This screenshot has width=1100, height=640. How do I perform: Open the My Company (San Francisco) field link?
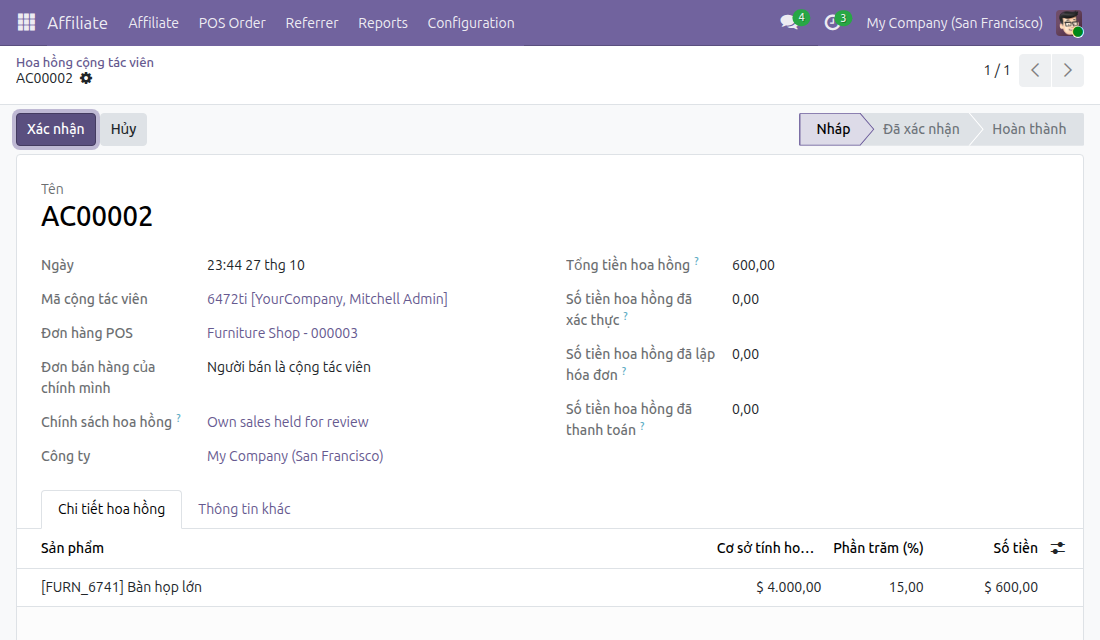(295, 456)
